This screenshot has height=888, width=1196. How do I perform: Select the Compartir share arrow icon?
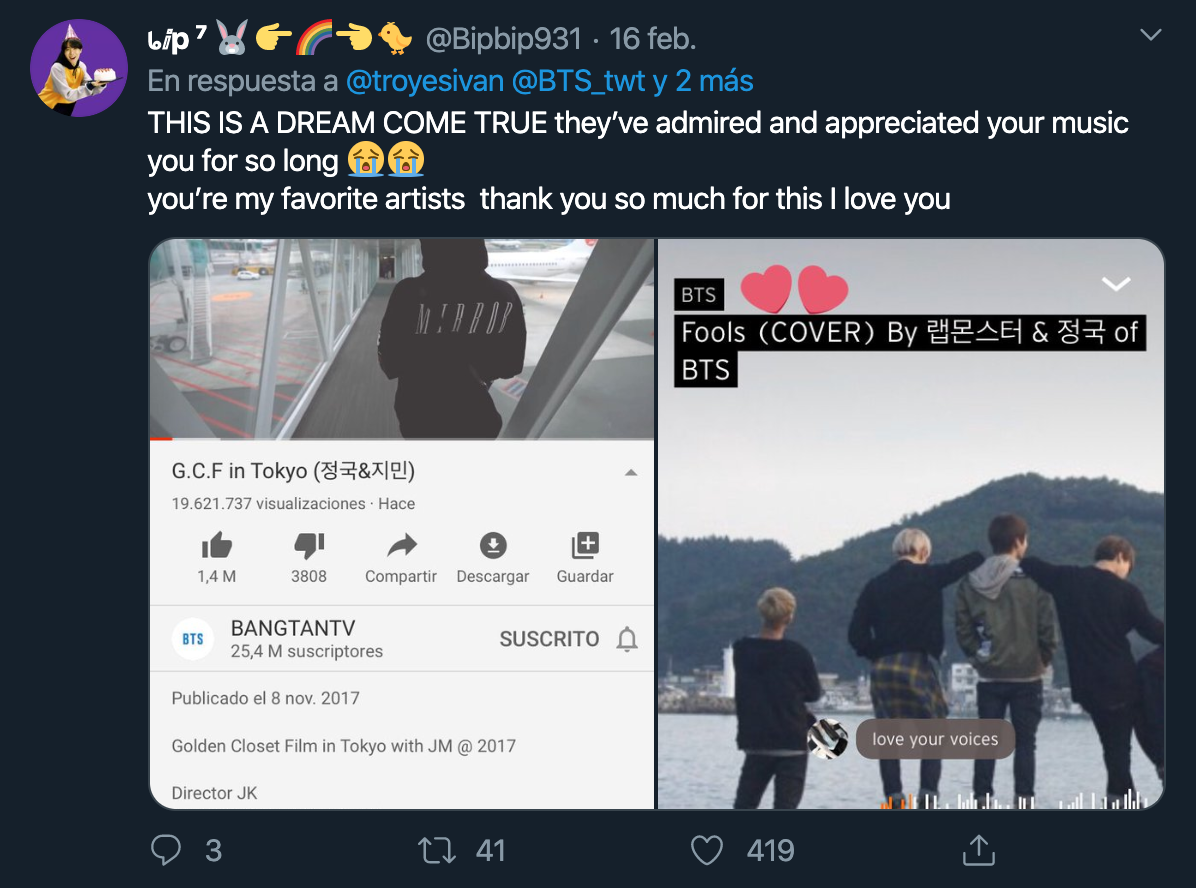402,545
